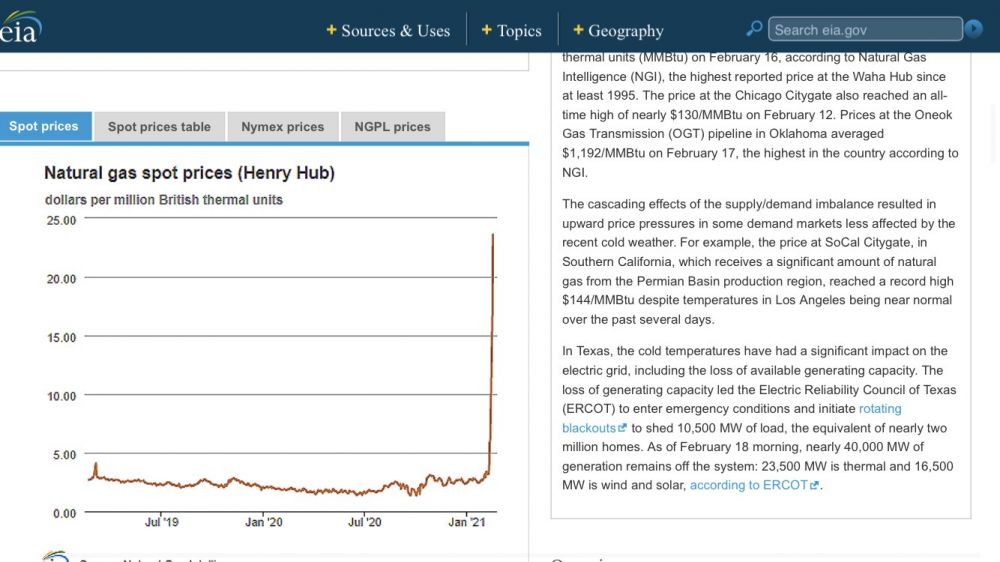Click the price spike peak on chart

(x=493, y=235)
